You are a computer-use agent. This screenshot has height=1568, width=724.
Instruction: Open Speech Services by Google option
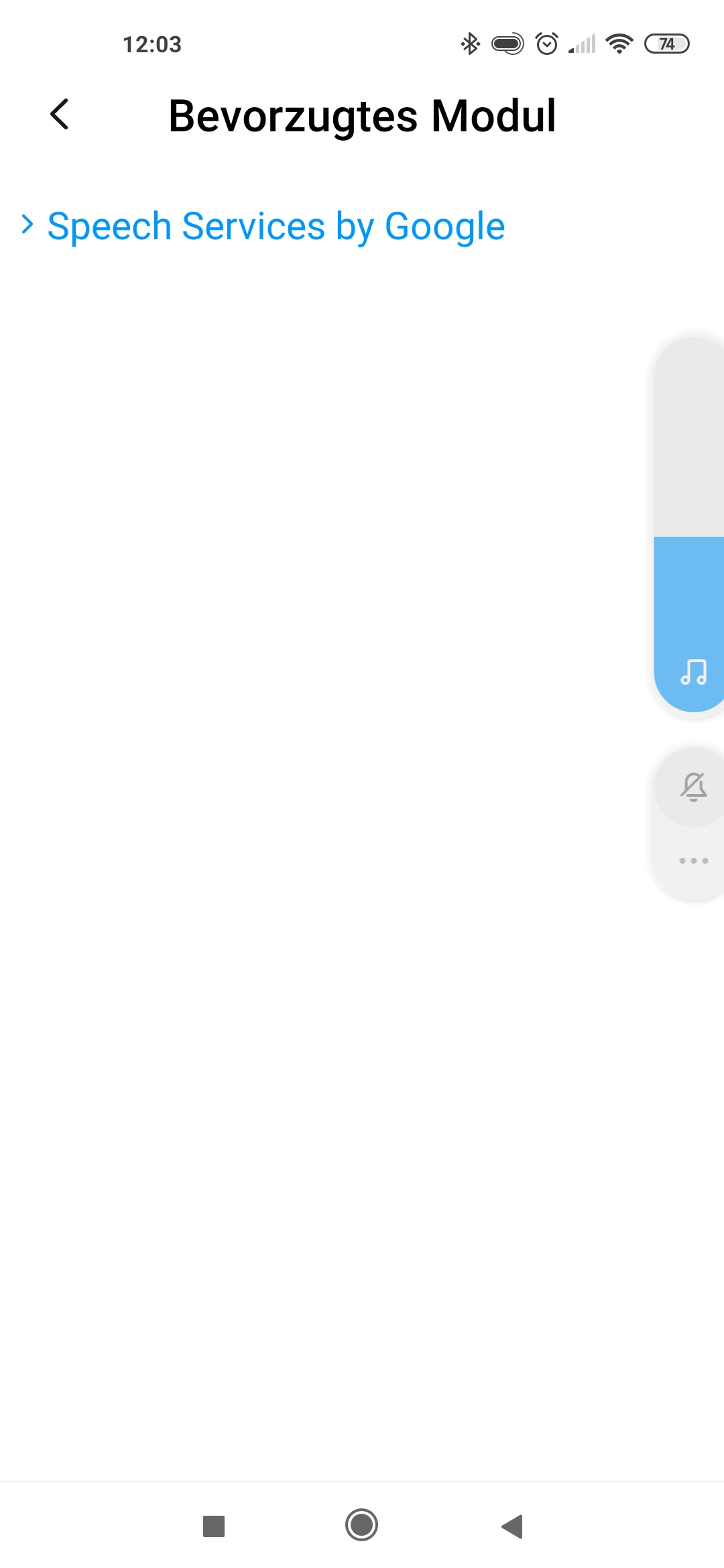click(276, 226)
